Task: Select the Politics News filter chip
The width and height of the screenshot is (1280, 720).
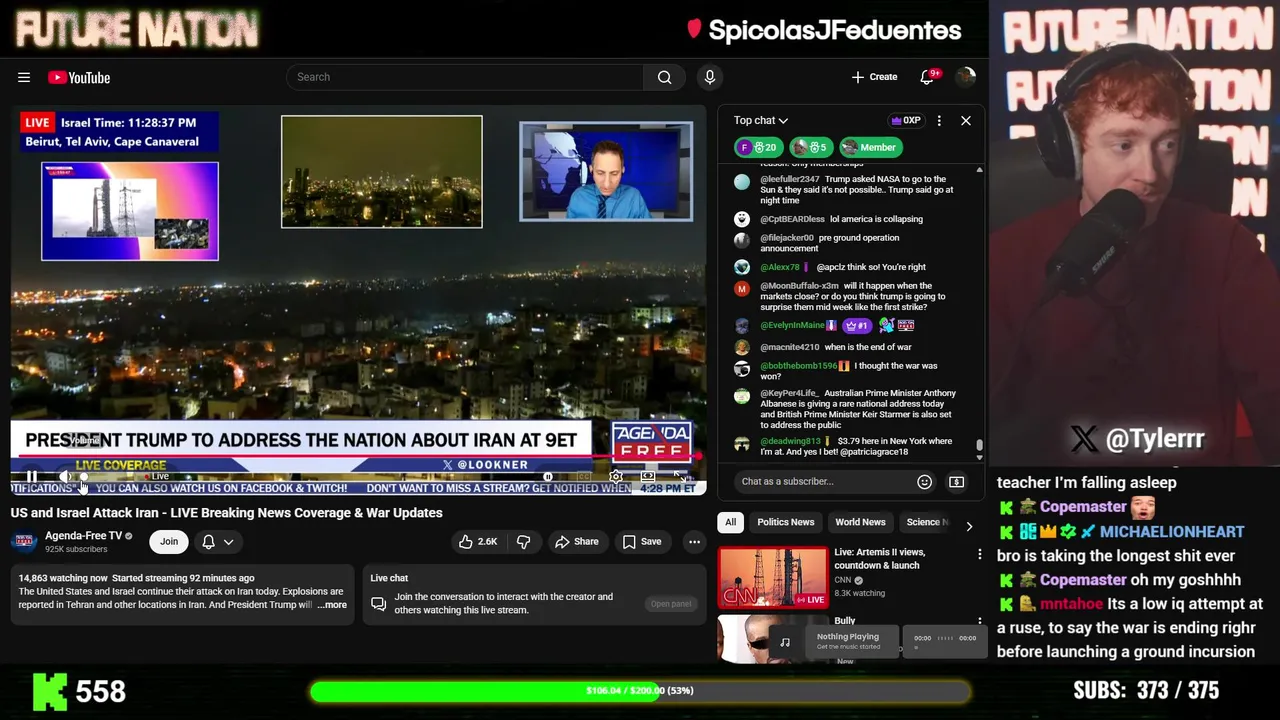Action: pyautogui.click(x=786, y=522)
